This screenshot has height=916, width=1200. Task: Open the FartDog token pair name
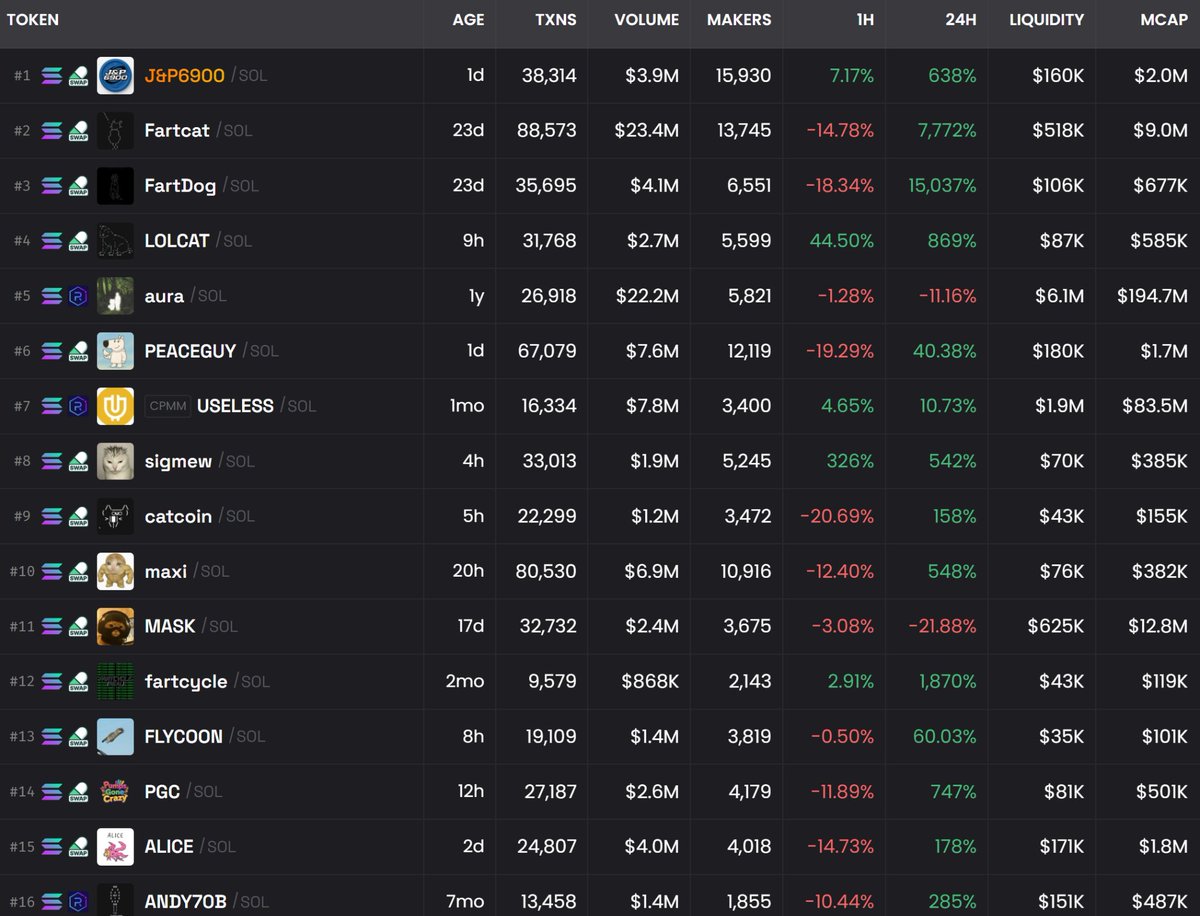180,186
